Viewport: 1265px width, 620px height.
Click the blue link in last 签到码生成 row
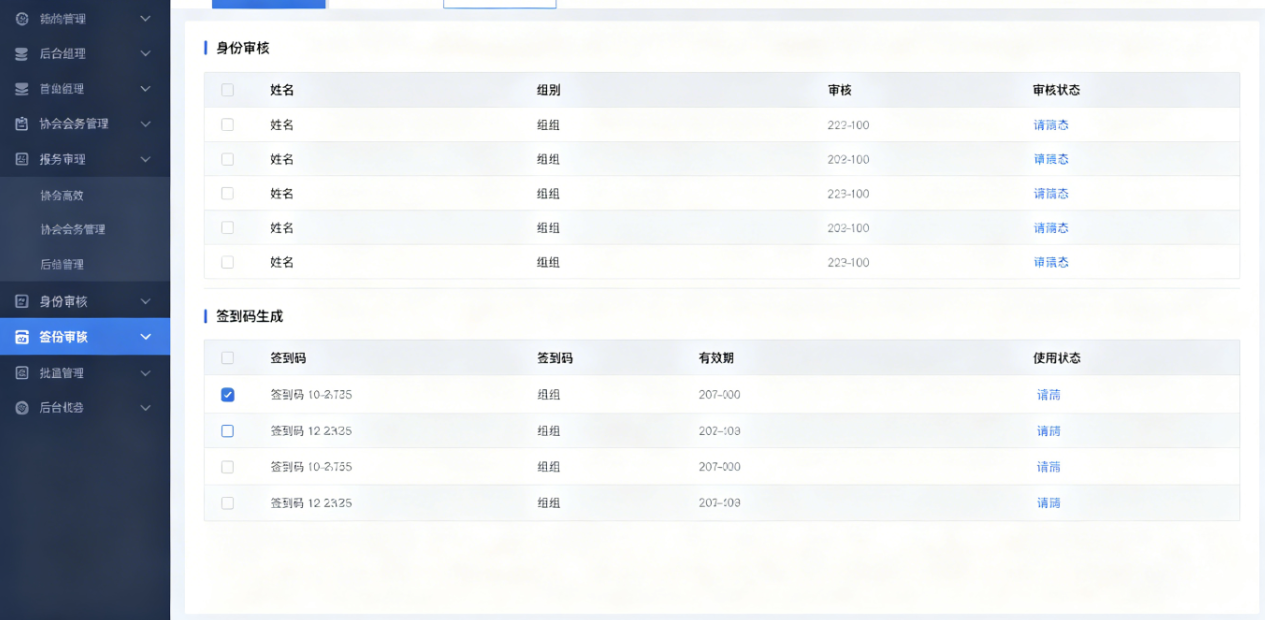point(1049,503)
